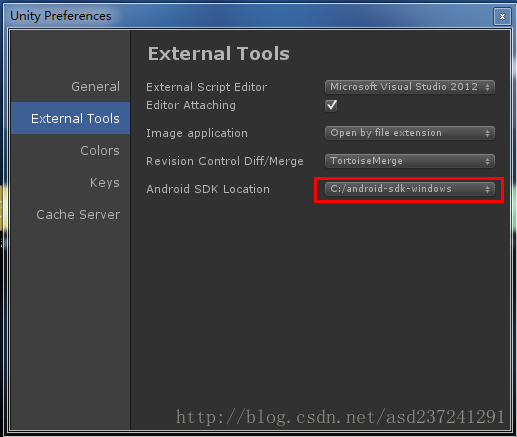Open the General preferences section

[95, 87]
